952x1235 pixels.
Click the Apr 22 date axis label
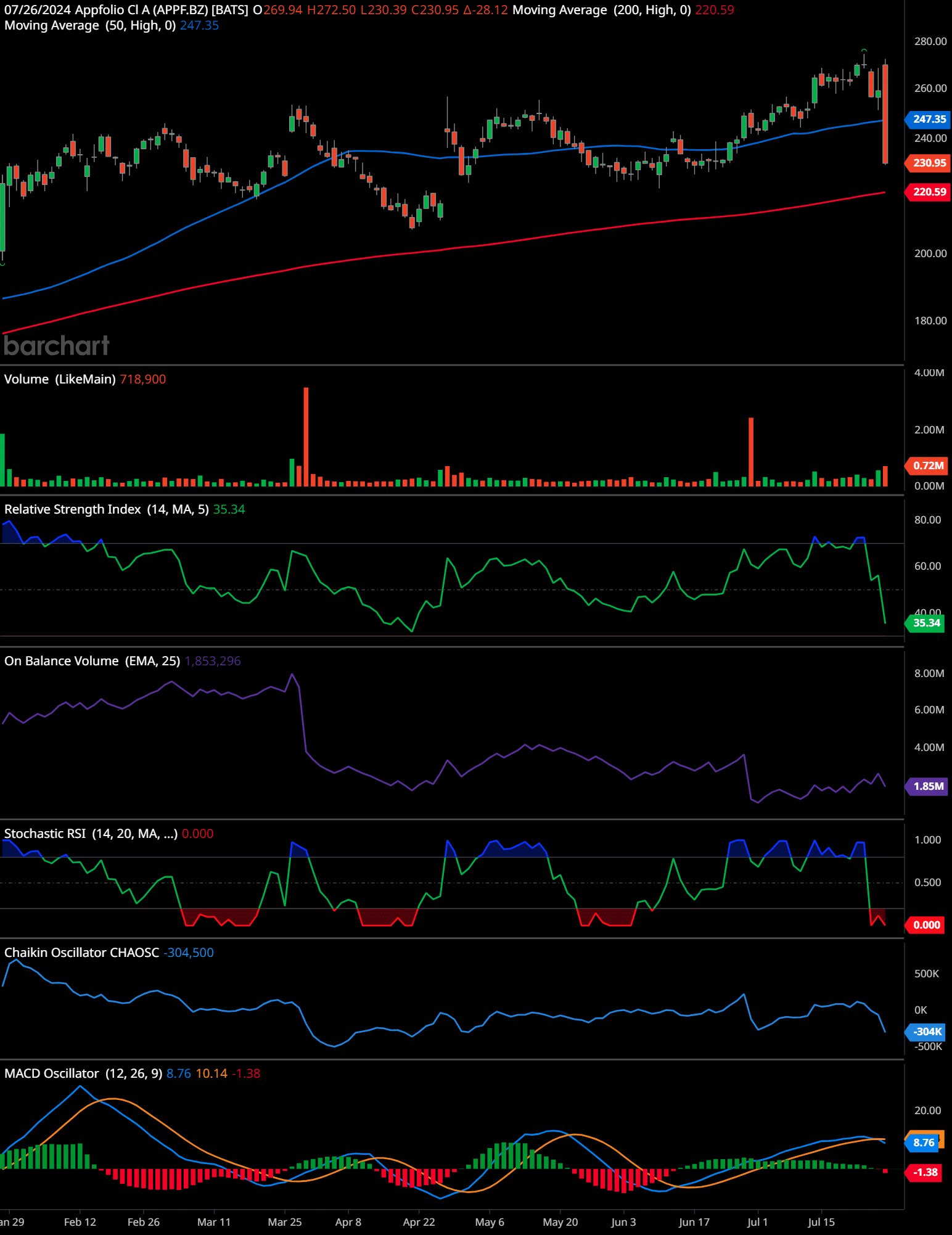pos(419,1222)
